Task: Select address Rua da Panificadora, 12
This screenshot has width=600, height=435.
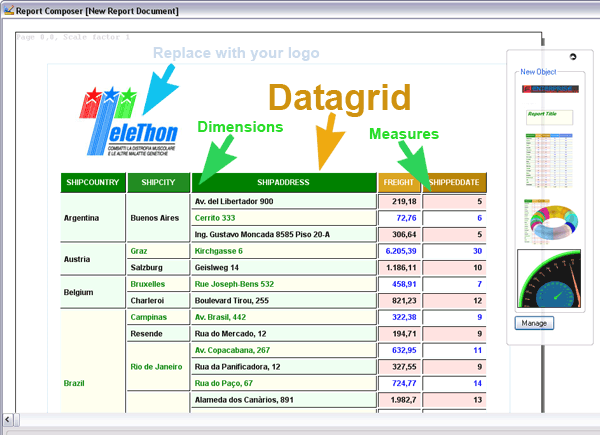Action: pos(284,367)
